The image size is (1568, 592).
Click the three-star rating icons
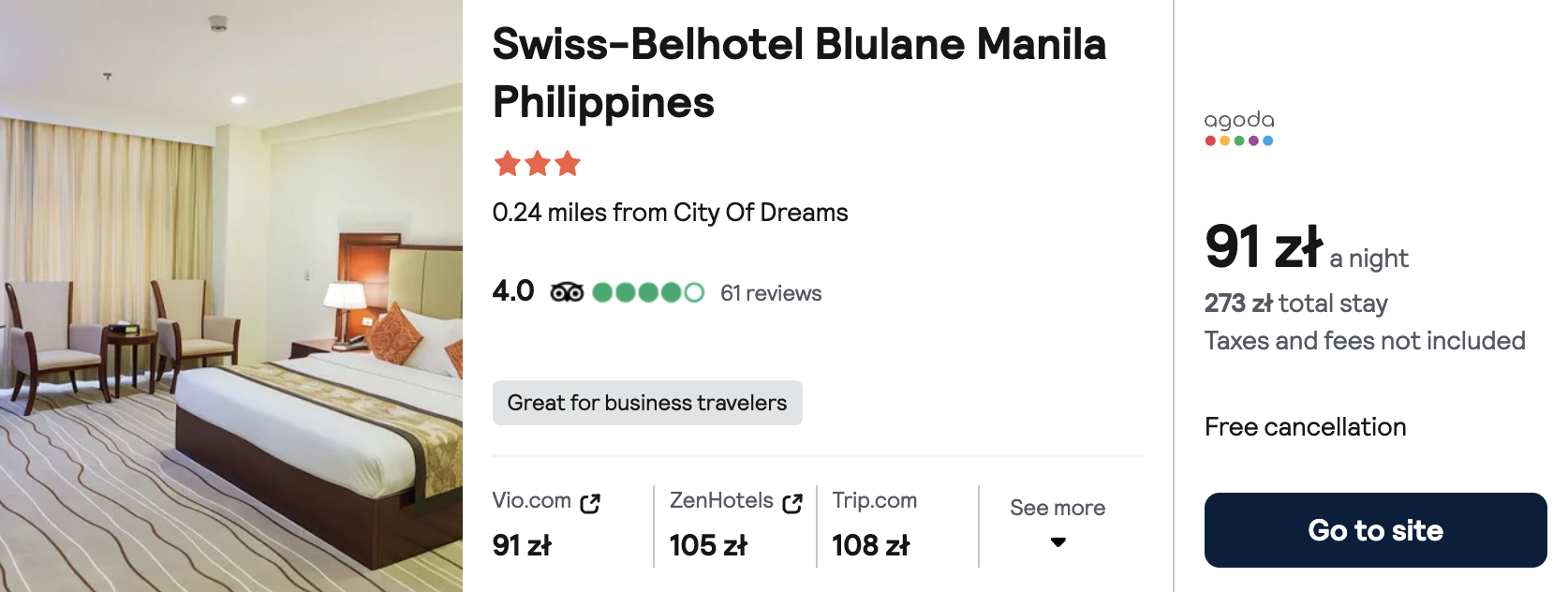538,164
